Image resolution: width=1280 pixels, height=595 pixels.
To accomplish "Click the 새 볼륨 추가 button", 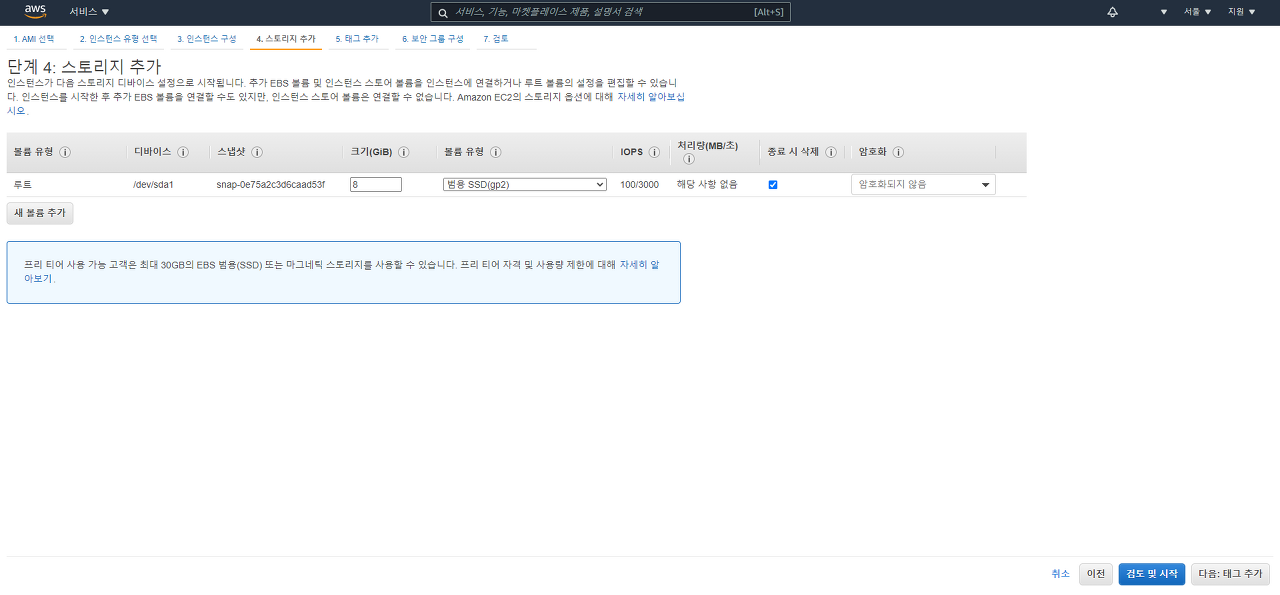I will point(40,213).
